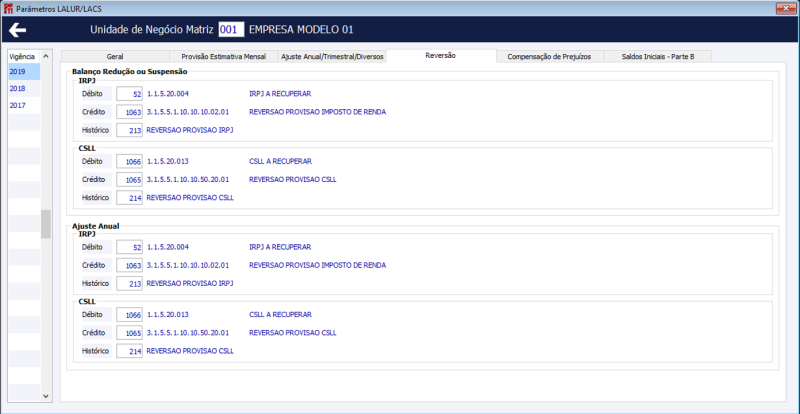Viewport: 800px width, 414px height.
Task: Click CSLL A RECUPERAR under Balanço Redução
Action: [x=280, y=161]
